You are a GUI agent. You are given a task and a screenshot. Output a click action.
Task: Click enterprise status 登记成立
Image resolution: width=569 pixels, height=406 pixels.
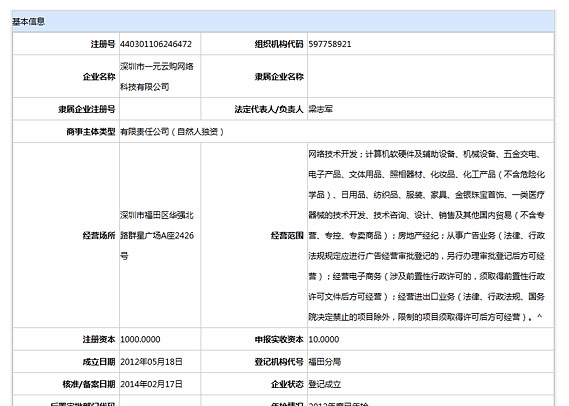pyautogui.click(x=325, y=384)
